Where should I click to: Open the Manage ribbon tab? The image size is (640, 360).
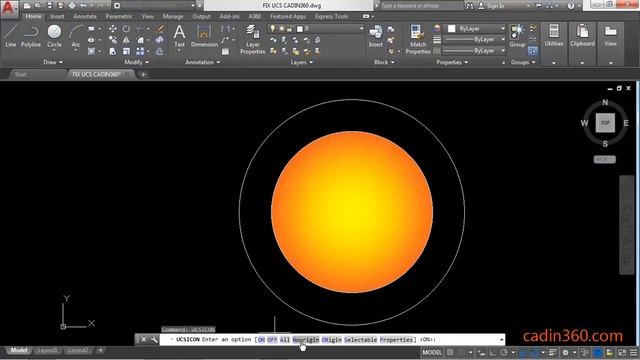(x=173, y=16)
